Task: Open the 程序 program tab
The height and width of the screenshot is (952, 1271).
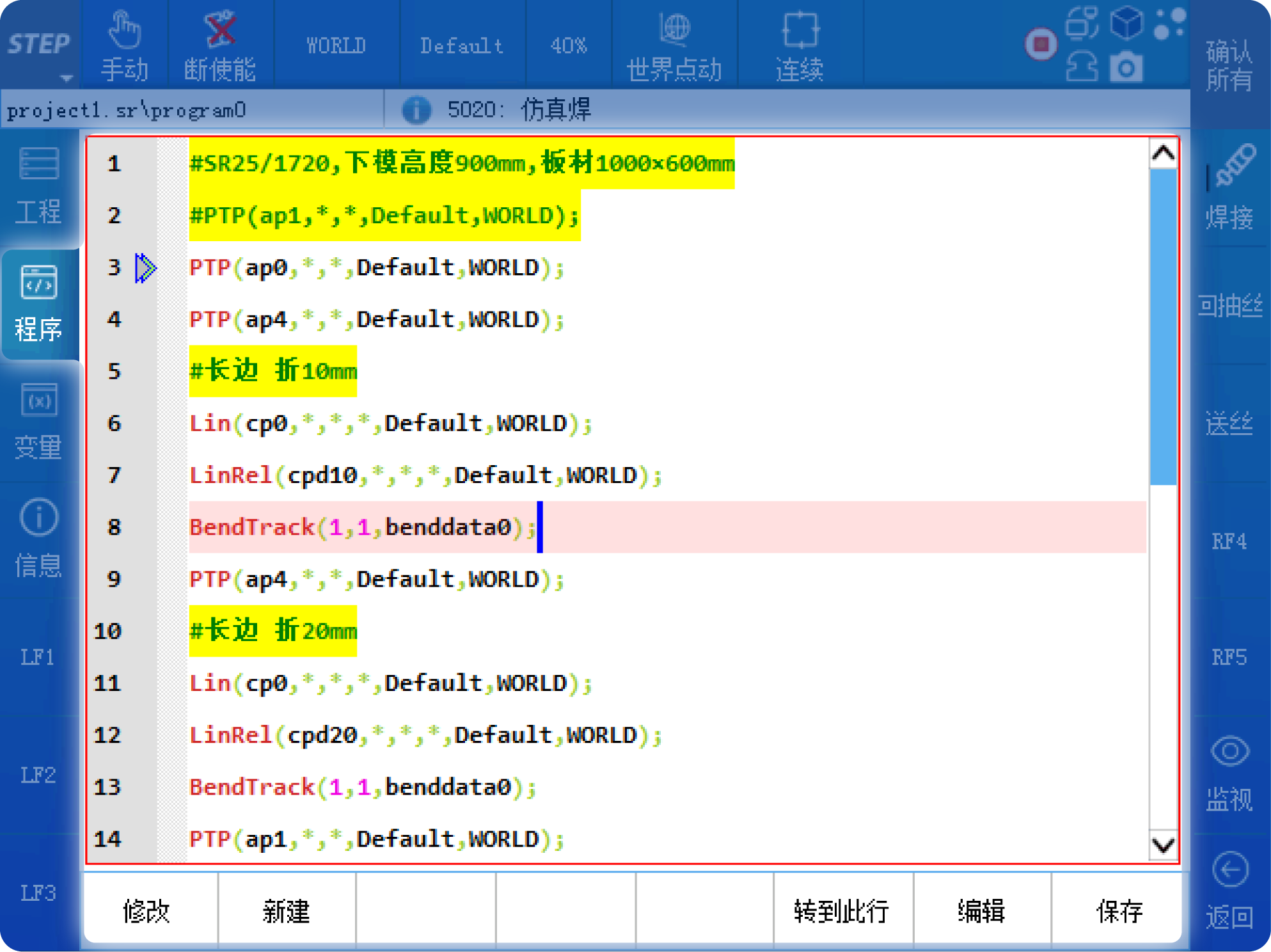Action: (x=39, y=305)
